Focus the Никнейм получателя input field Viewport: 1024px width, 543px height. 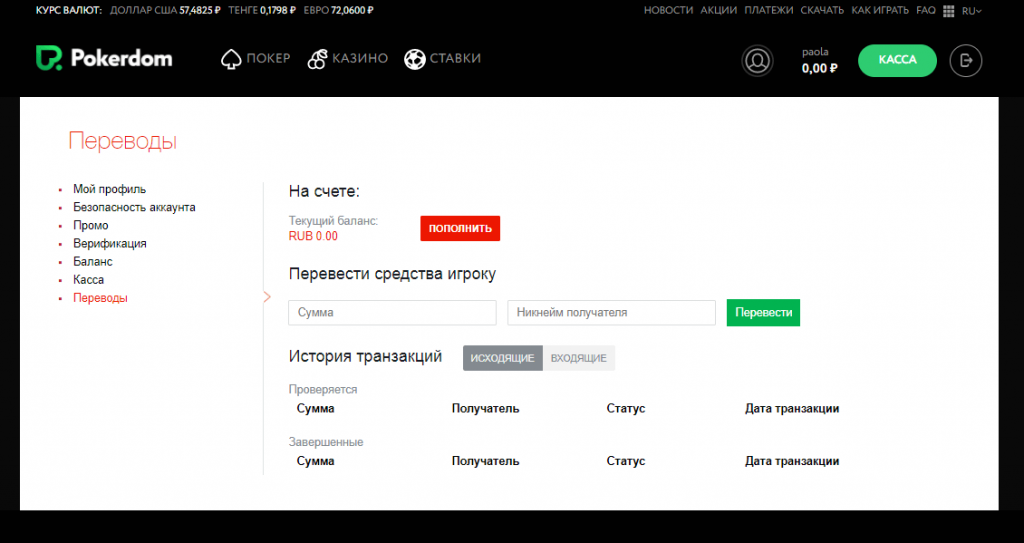coord(611,313)
